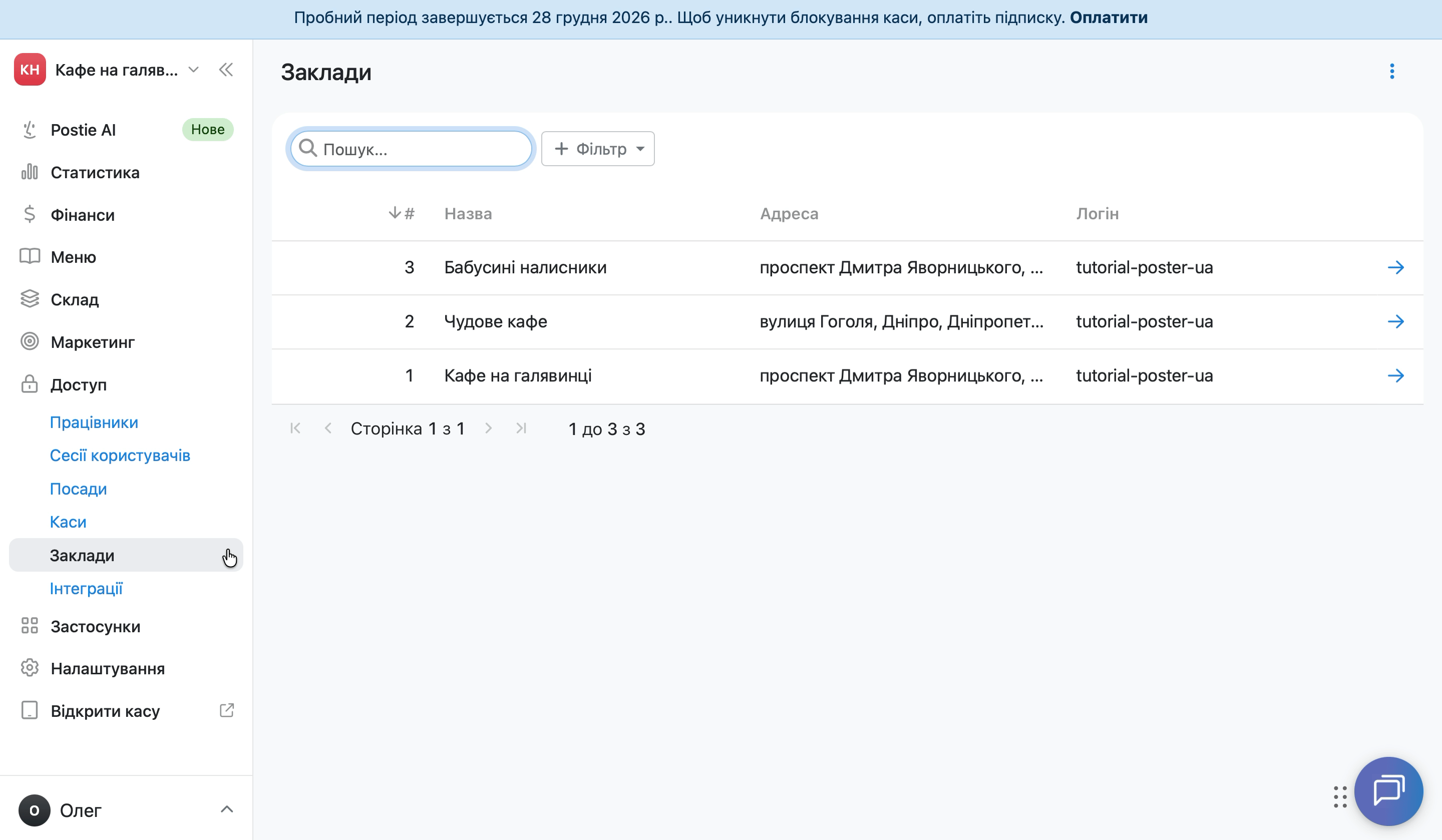1442x840 pixels.
Task: Go to the first page of results
Action: (295, 428)
